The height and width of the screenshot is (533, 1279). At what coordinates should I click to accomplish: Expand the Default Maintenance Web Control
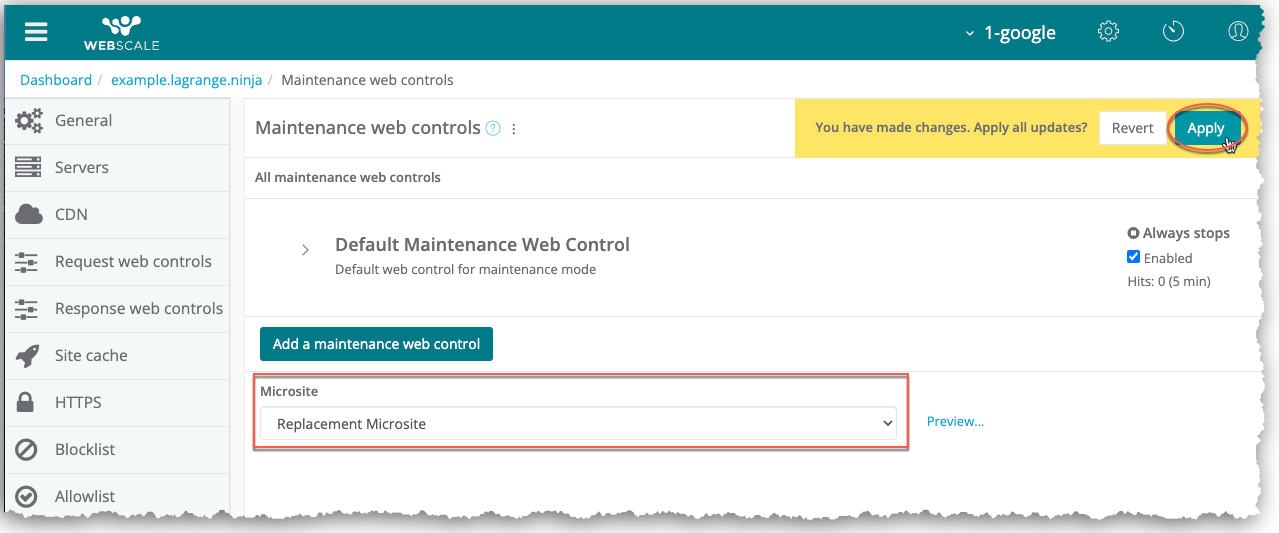[x=305, y=250]
